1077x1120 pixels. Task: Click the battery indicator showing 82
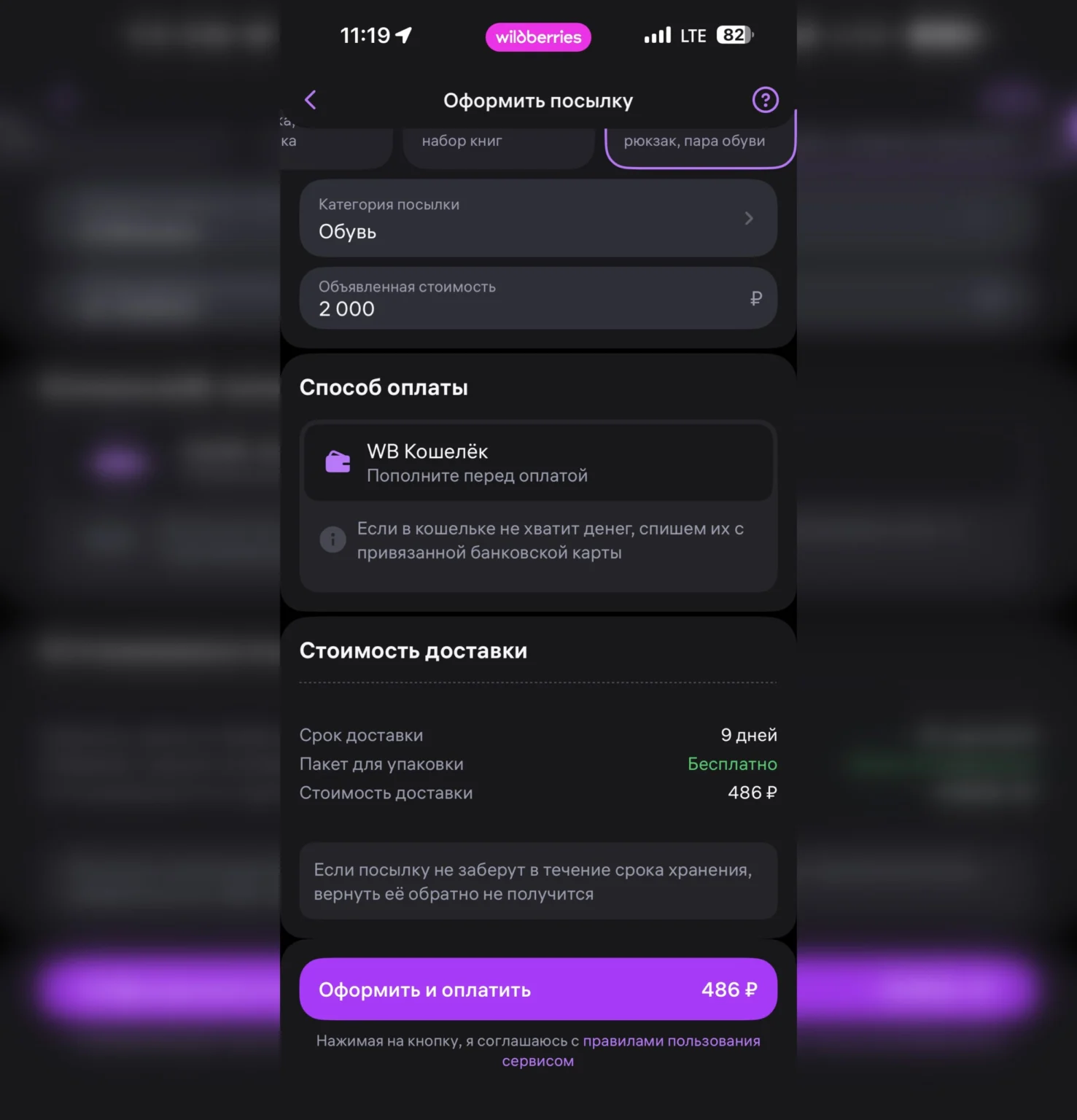point(734,35)
